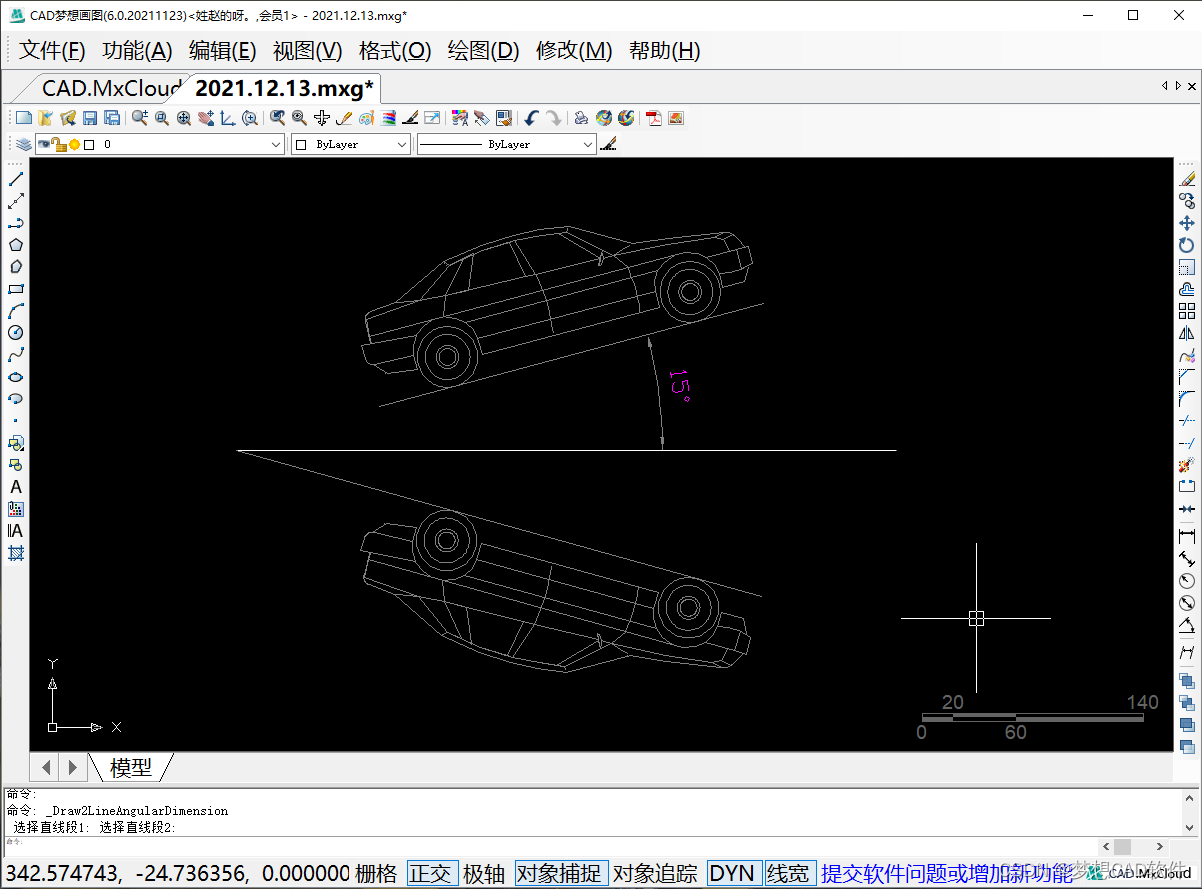The height and width of the screenshot is (889, 1202).
Task: Choose the Rotate tool in right toolbar
Action: tap(1187, 245)
